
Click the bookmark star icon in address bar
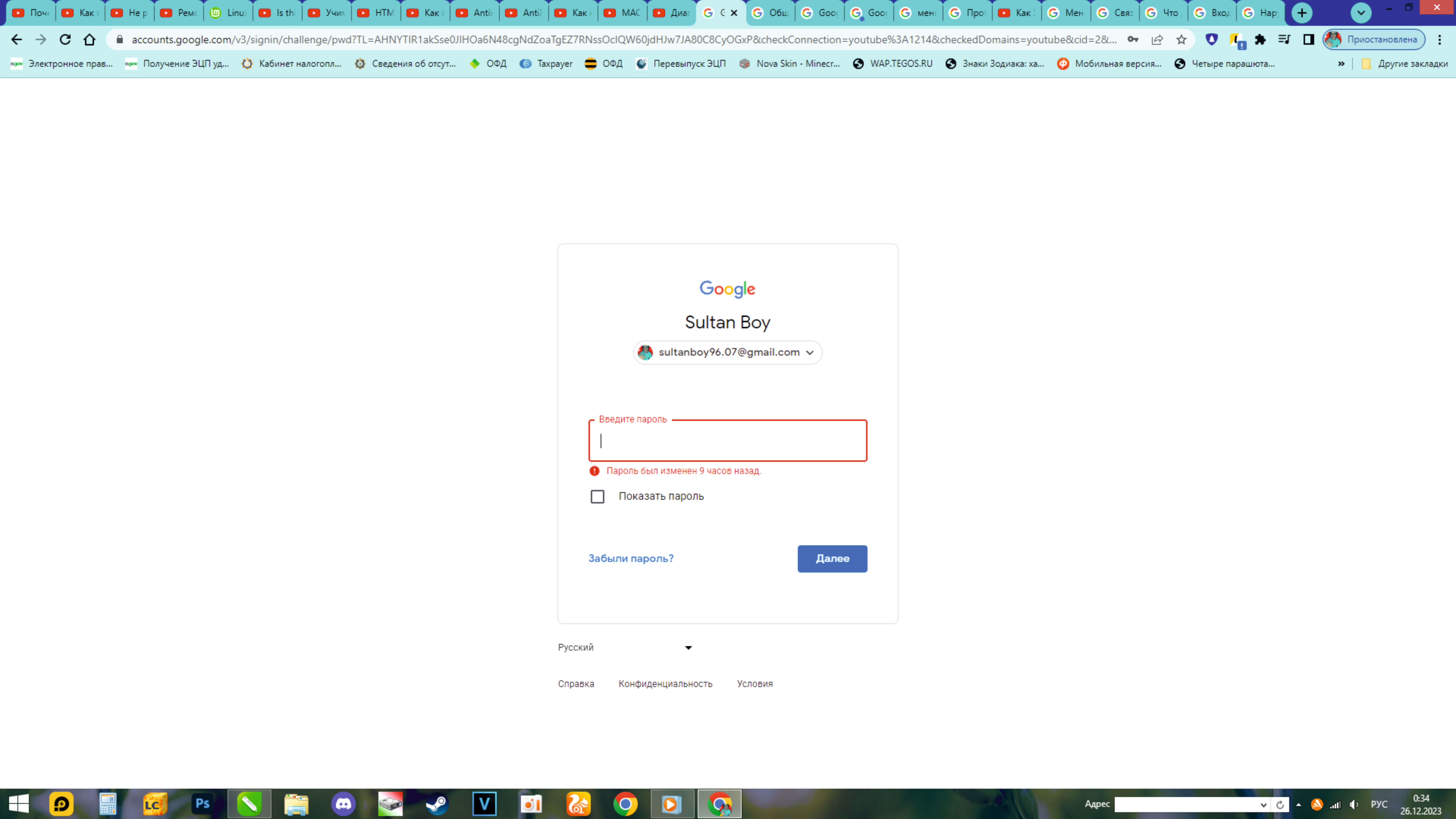1181,40
